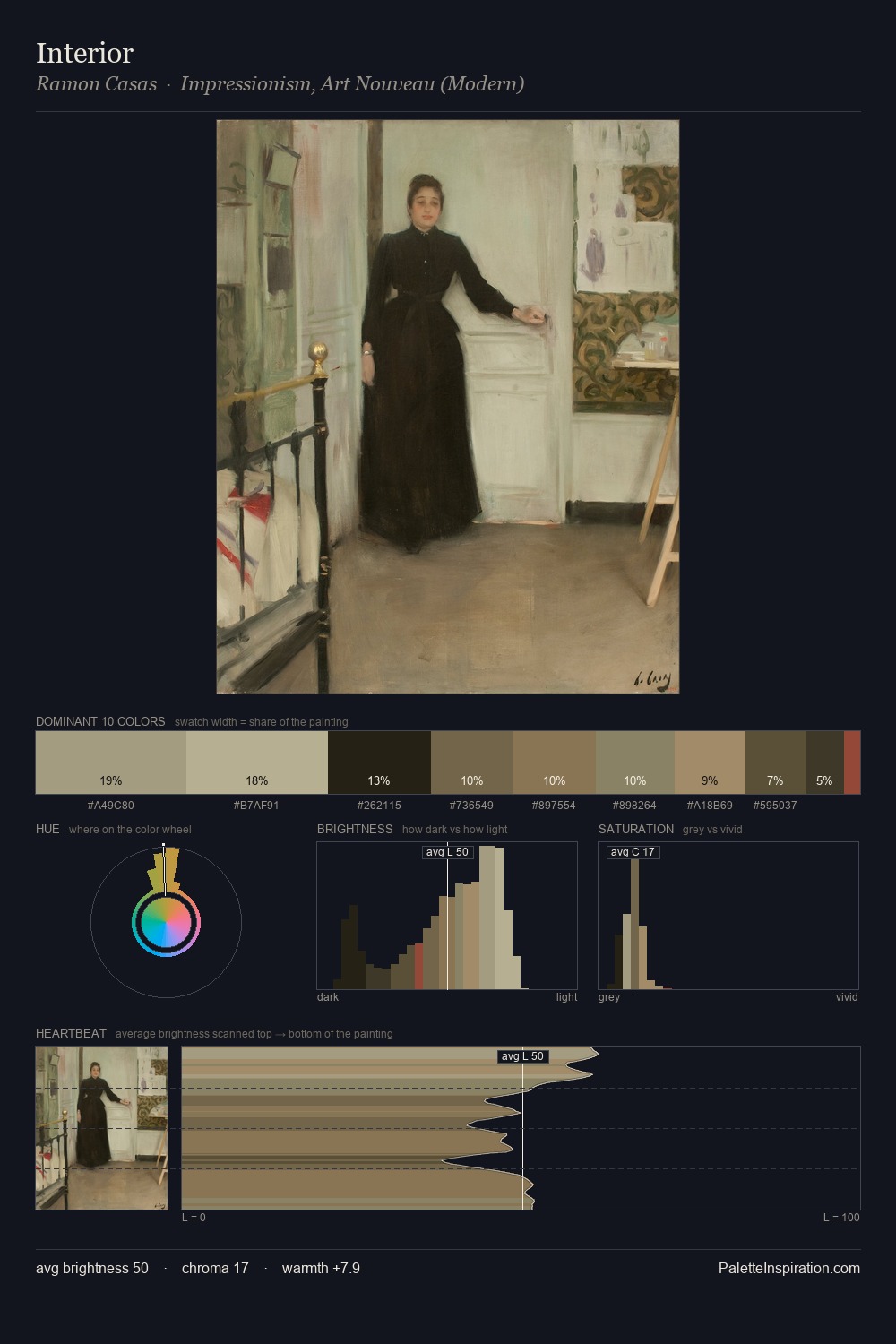Screen dimensions: 896x1344
Task: Click 'avg brightness 50' in the footer
Action: (92, 1268)
